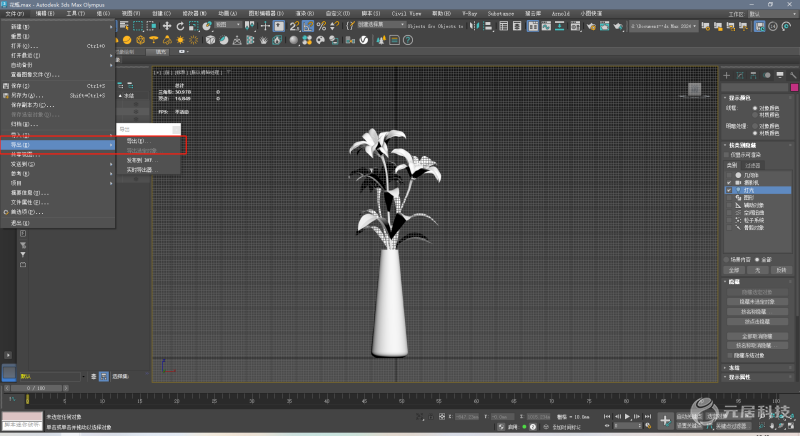The image size is (800, 436).
Task: Click the 反转 button
Action: (x=782, y=269)
